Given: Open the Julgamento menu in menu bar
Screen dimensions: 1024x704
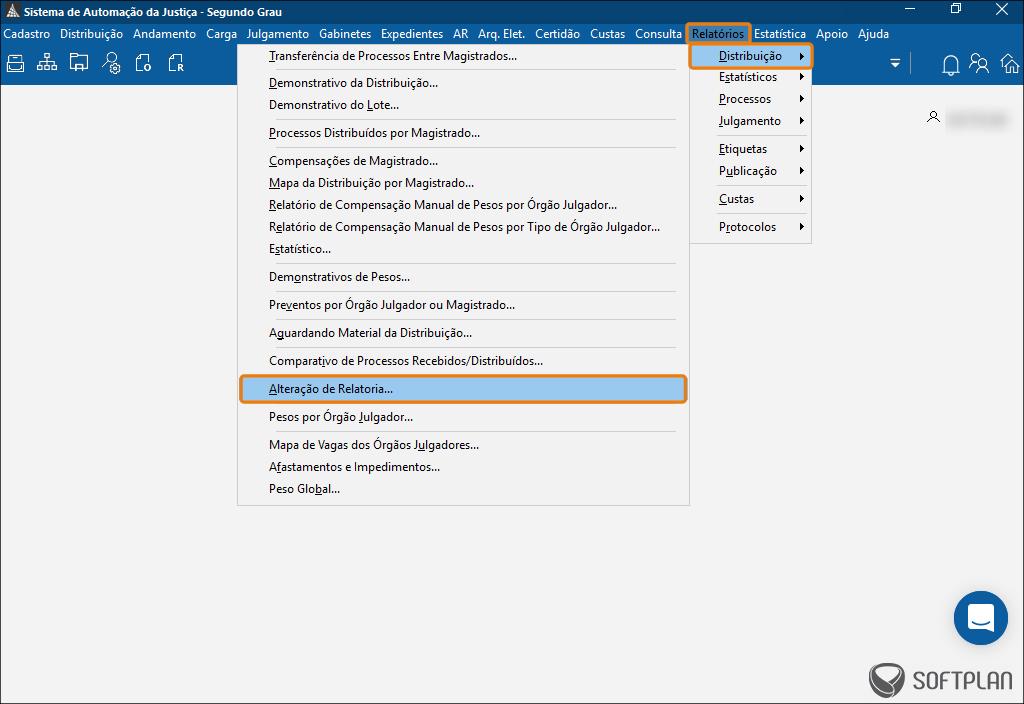Looking at the screenshot, I should pyautogui.click(x=278, y=34).
